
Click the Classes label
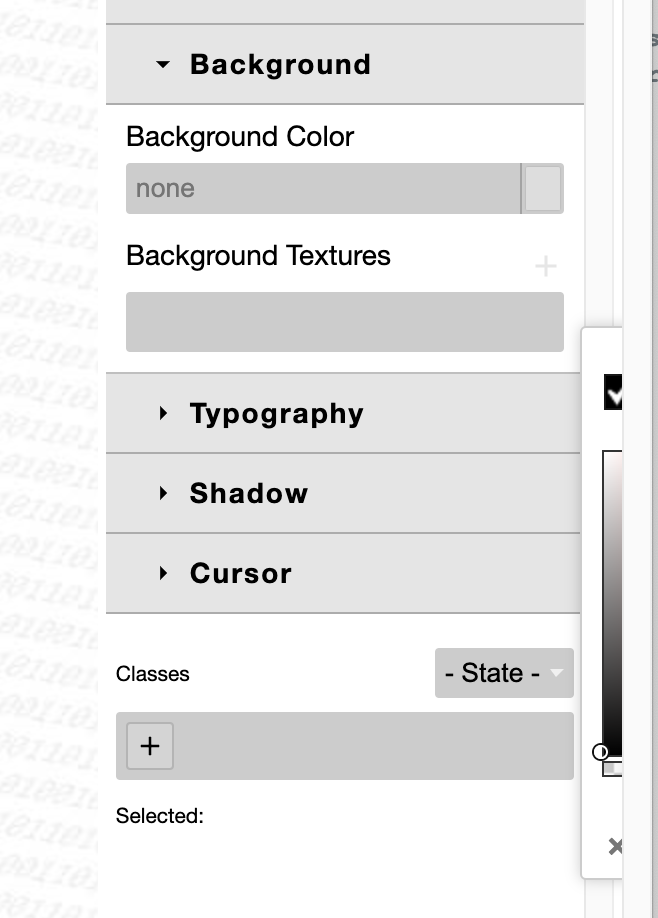click(x=152, y=673)
